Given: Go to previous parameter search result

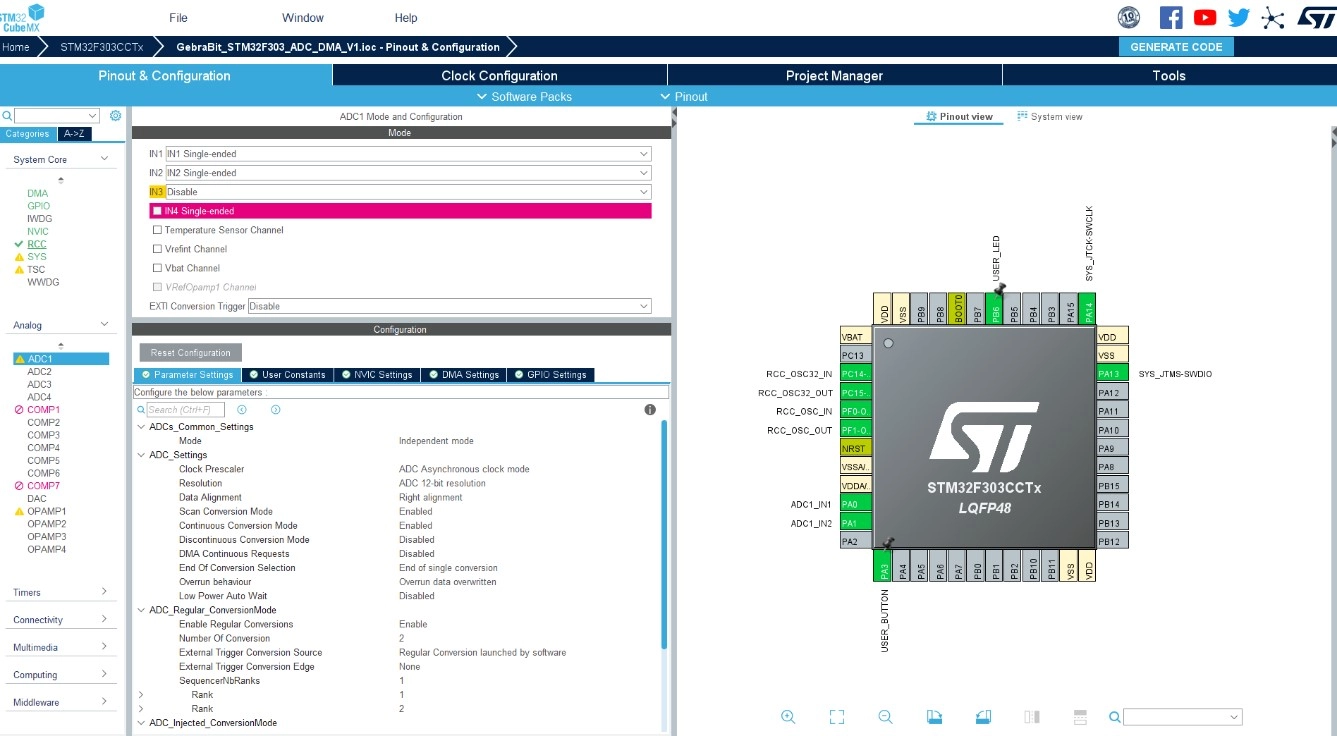Looking at the screenshot, I should (x=242, y=410).
